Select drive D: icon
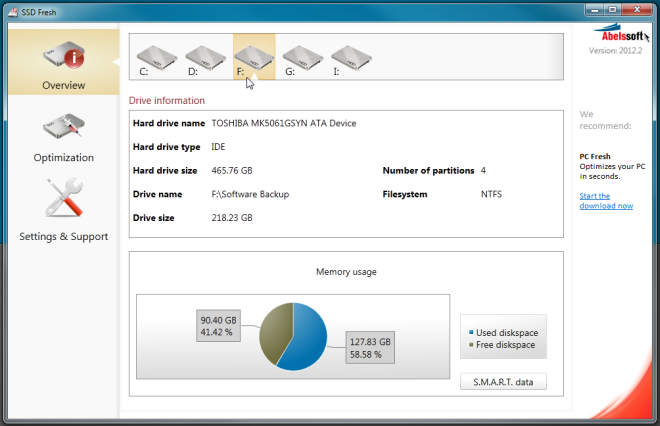This screenshot has height=426, width=660. [205, 57]
